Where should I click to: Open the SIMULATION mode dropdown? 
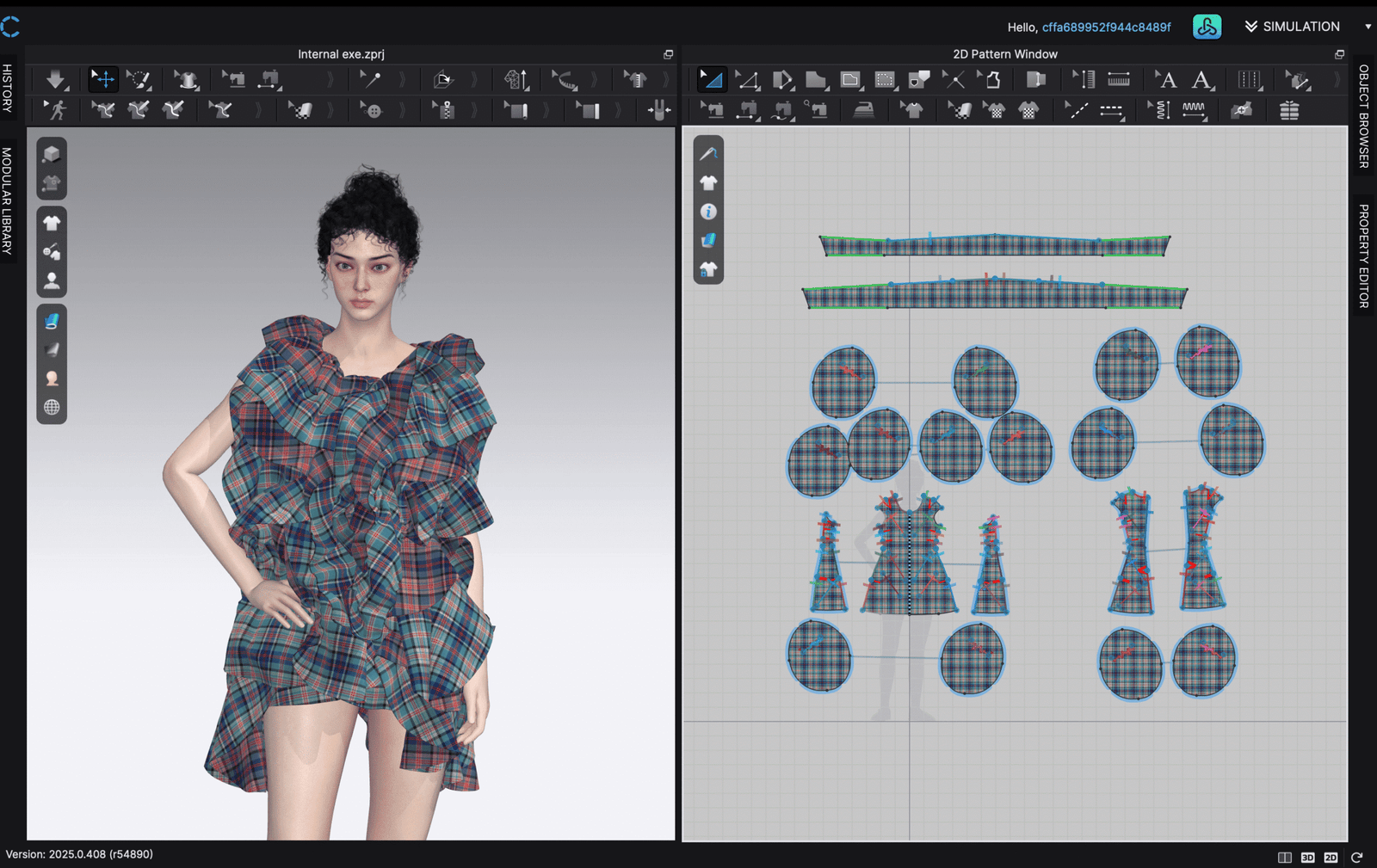click(x=1293, y=27)
